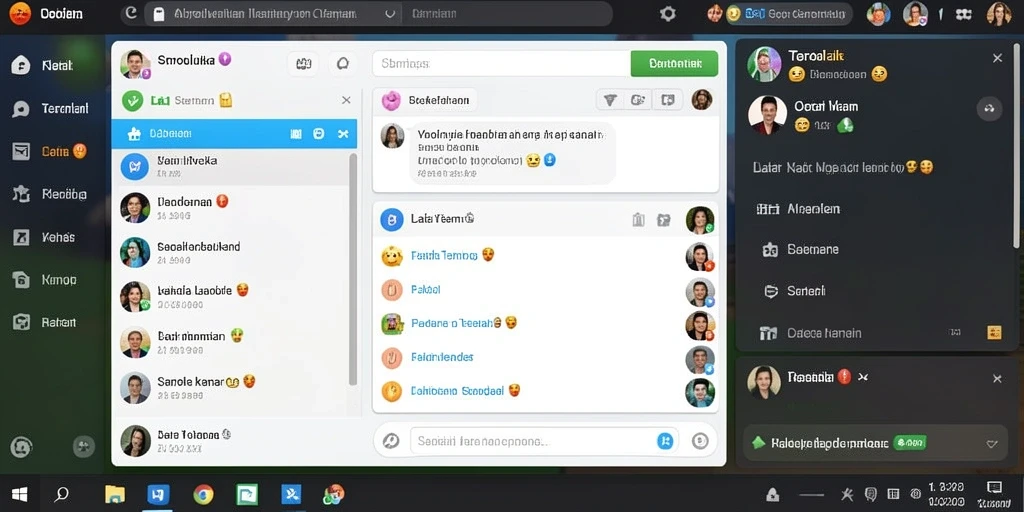1024x512 pixels.
Task: Click the flag icon right of the camera icon
Action: click(x=667, y=100)
